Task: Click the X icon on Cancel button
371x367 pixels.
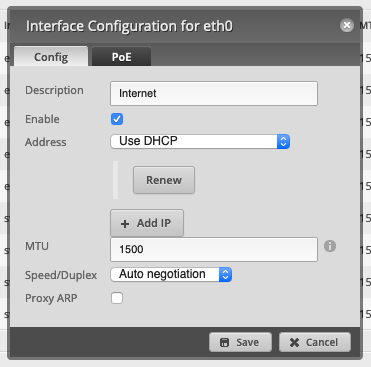Action: tap(294, 342)
